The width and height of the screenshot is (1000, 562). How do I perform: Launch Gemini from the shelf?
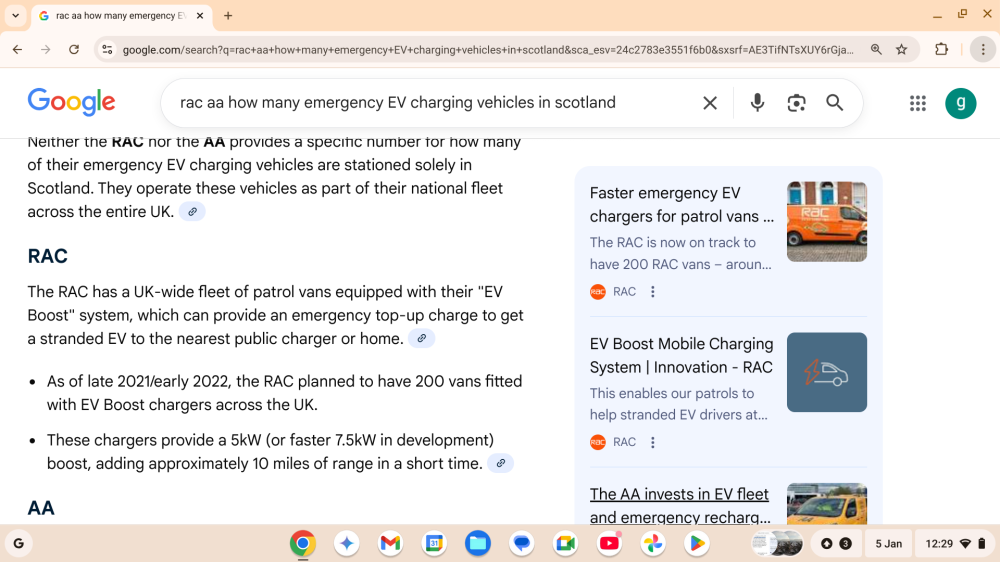click(347, 544)
